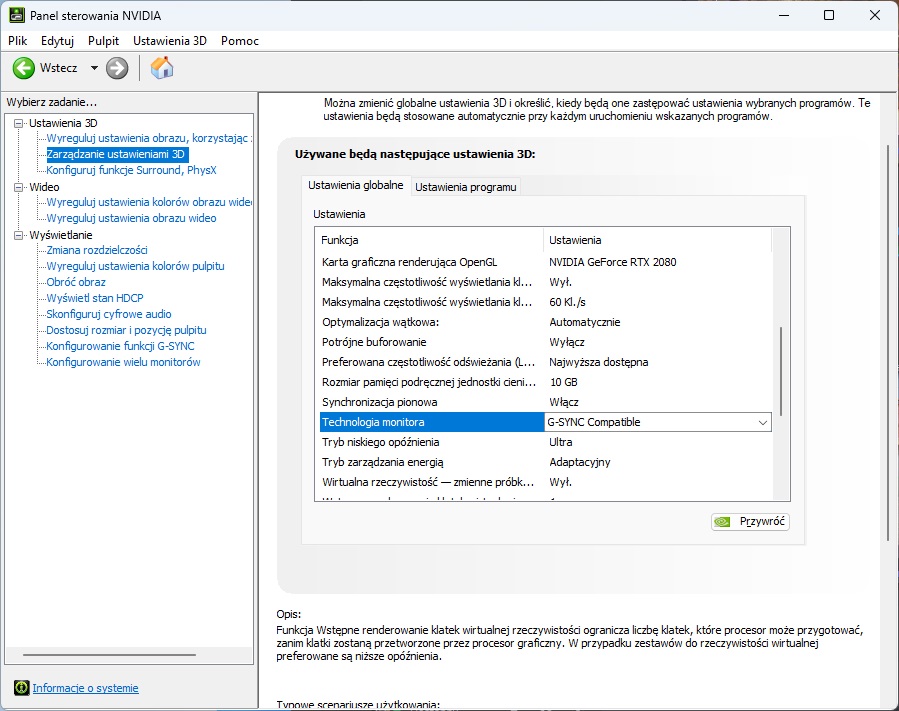Open Obróć obraz task
Viewport: 899px width, 711px height.
point(76,282)
